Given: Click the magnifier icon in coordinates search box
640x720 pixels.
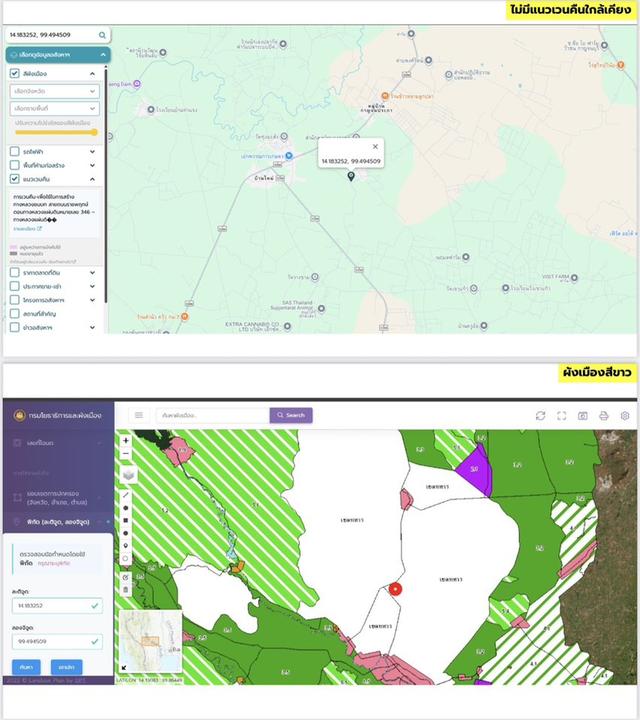Looking at the screenshot, I should coord(101,35).
